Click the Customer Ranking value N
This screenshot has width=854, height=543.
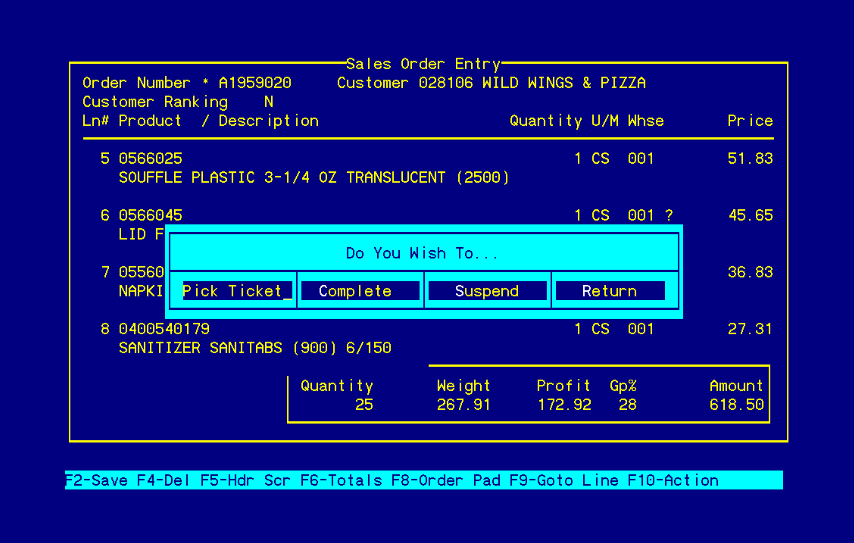coord(269,102)
